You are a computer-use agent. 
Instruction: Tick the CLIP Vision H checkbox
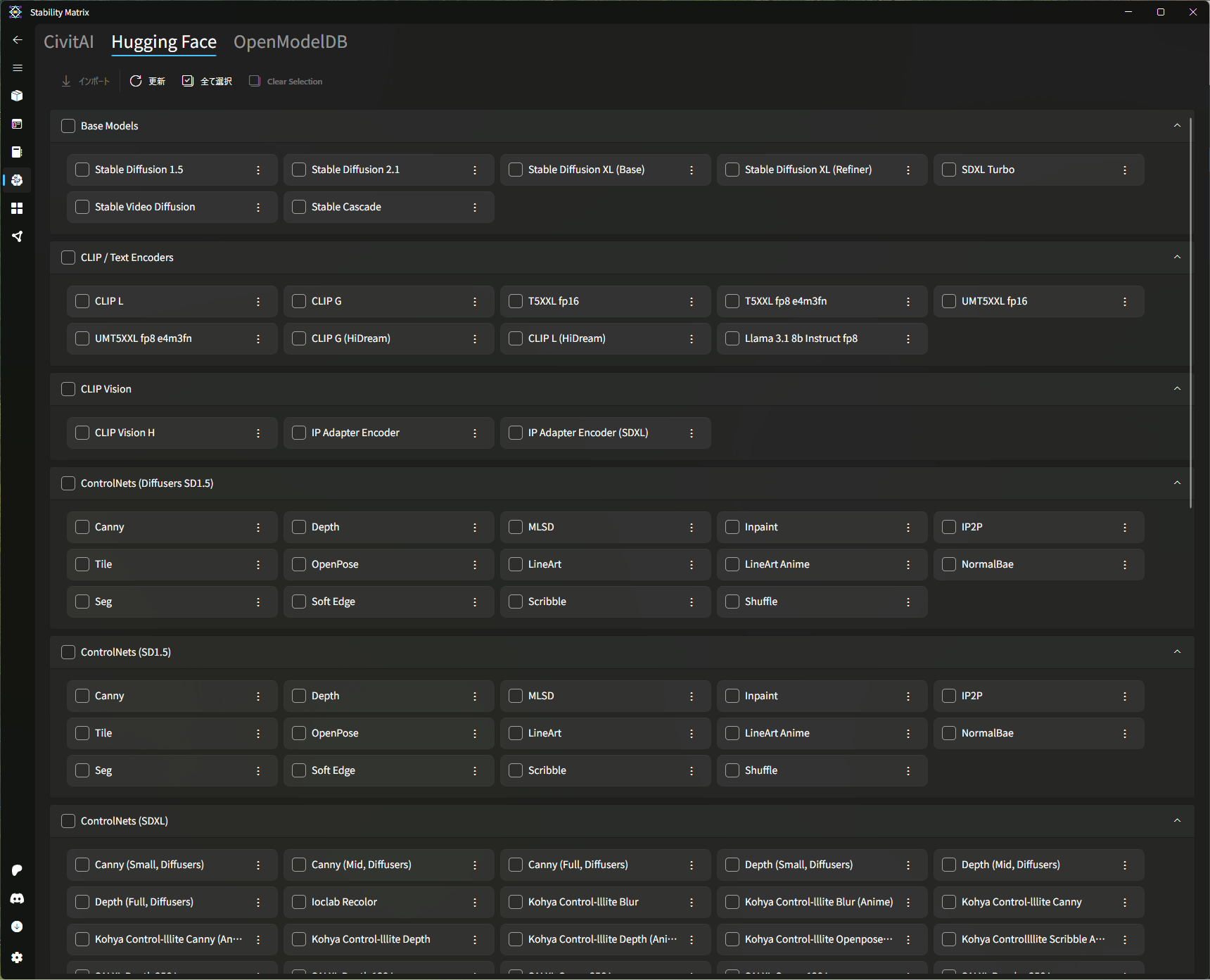point(82,433)
